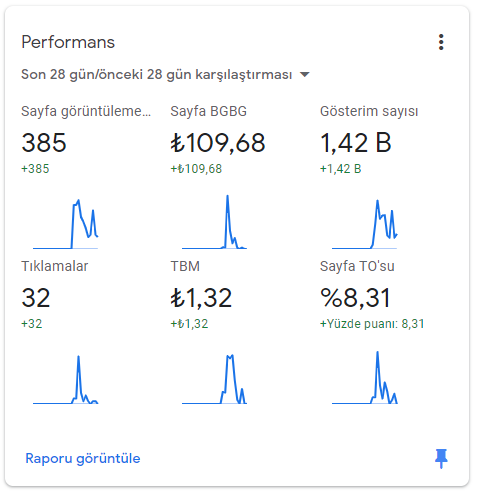Viewport: 478px width, 494px height.
Task: Click the Sayfa görüntüleme sparkline chart
Action: tap(65, 224)
